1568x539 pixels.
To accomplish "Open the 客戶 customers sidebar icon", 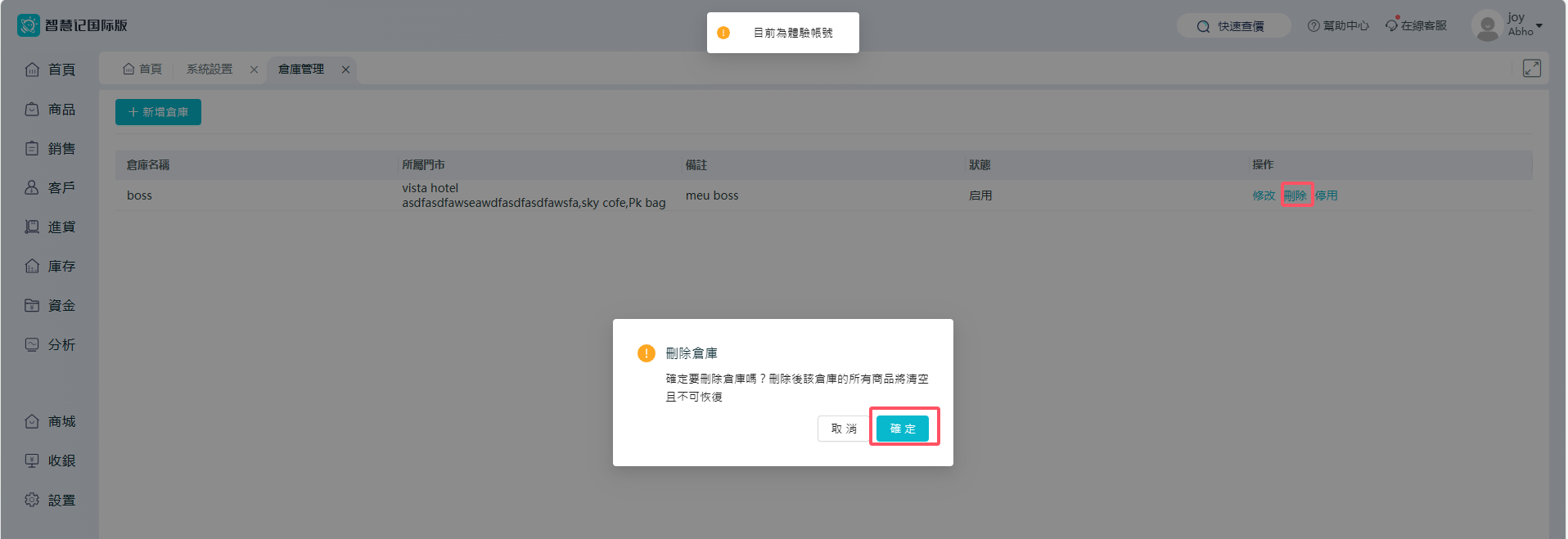I will point(32,187).
